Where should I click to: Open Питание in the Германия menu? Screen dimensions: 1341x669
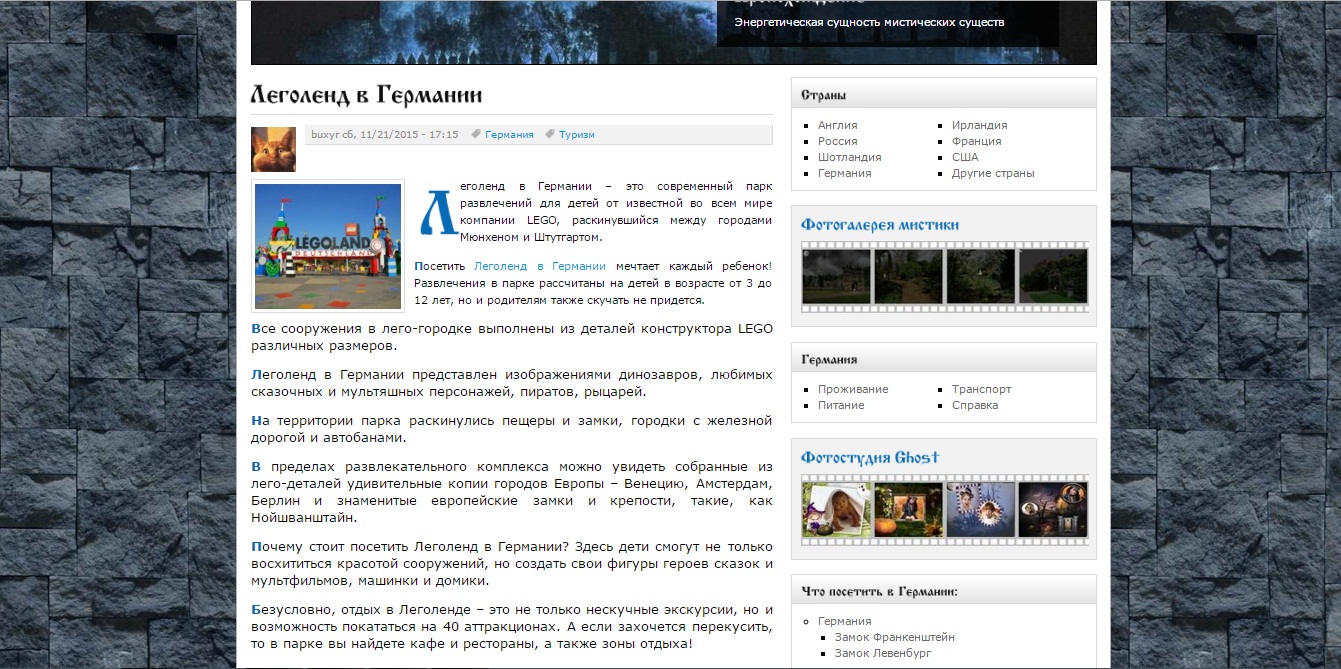pos(841,405)
